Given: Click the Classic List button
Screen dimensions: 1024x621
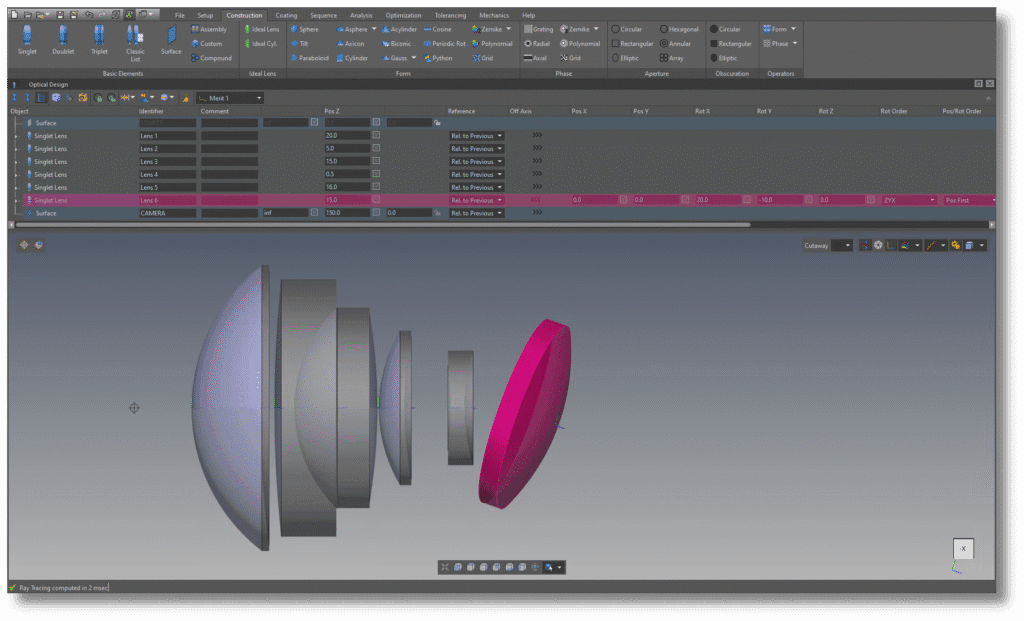Looking at the screenshot, I should coord(134,40).
